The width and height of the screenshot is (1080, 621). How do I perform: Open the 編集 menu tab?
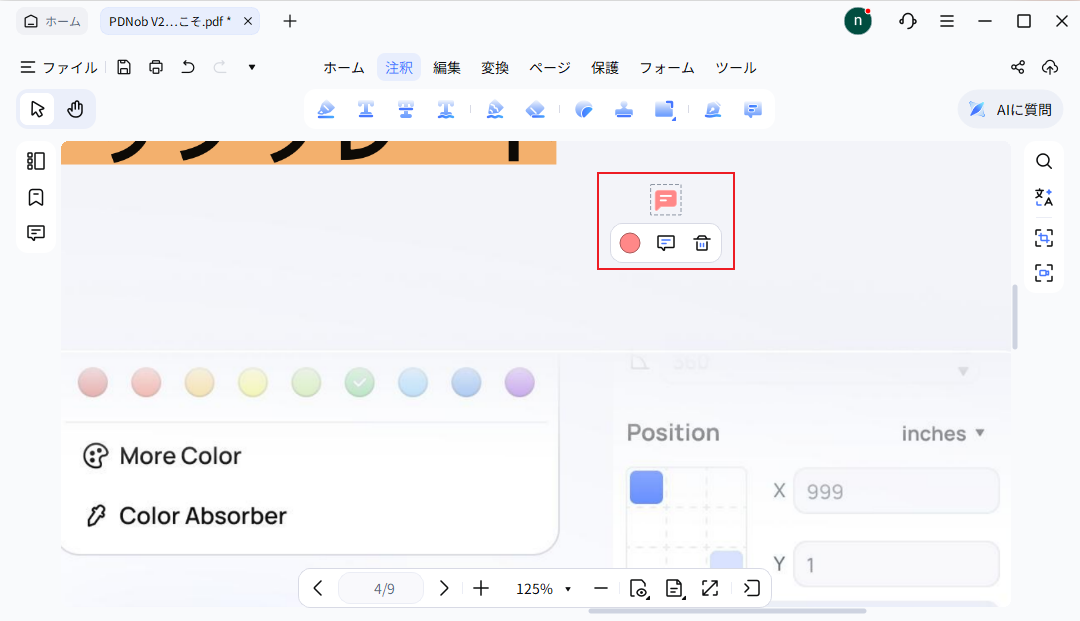(447, 68)
